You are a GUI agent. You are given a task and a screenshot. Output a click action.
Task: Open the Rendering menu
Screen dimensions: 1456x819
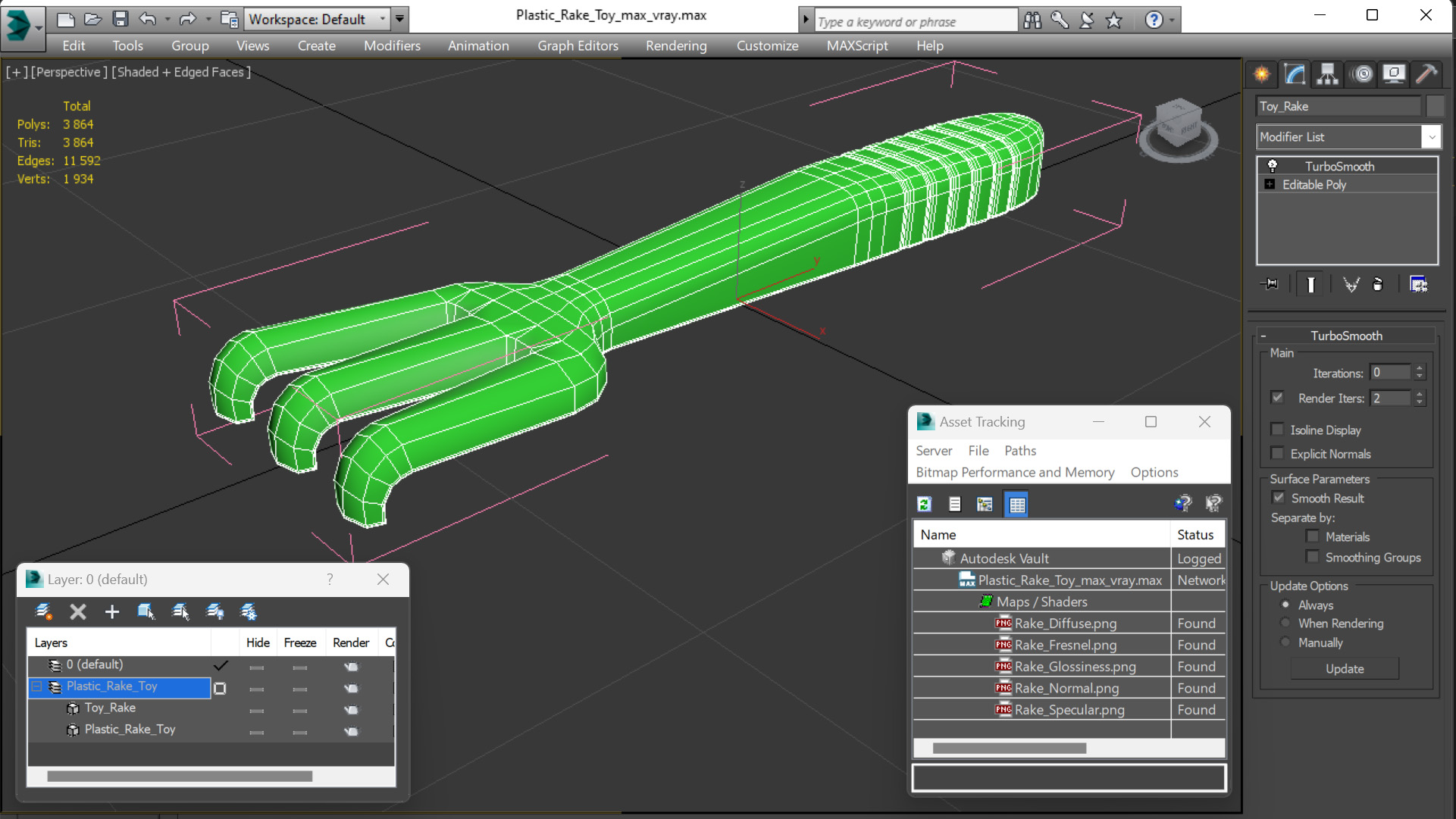coord(675,45)
